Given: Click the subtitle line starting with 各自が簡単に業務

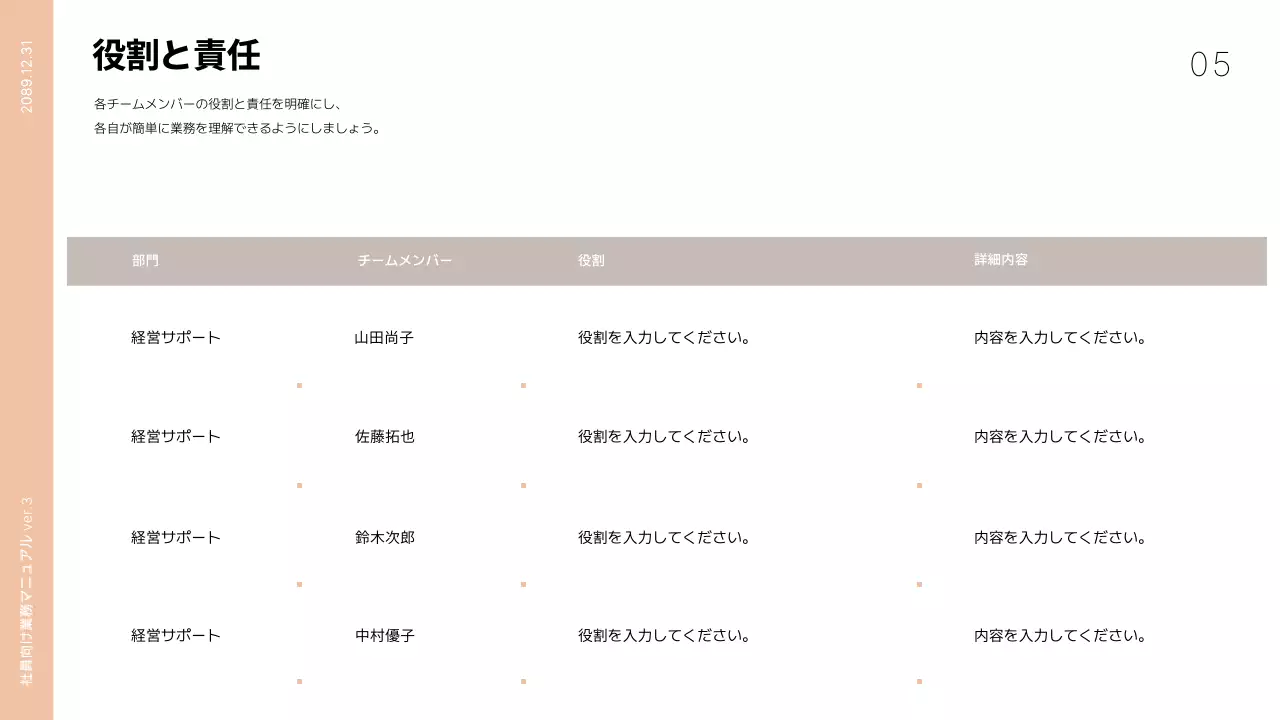Looking at the screenshot, I should tap(238, 129).
